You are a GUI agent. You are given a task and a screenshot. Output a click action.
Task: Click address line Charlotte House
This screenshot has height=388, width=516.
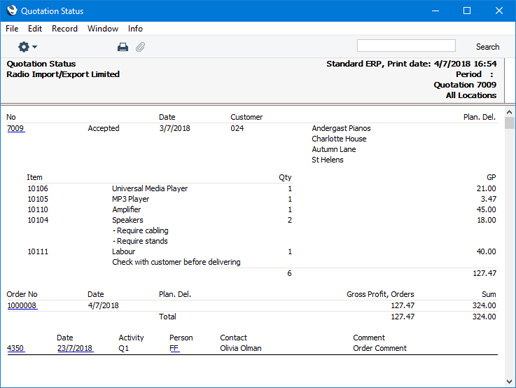[x=339, y=139]
